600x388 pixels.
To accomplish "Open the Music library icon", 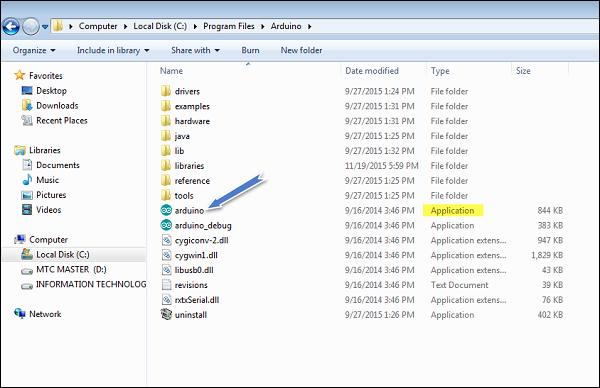I will point(27,180).
